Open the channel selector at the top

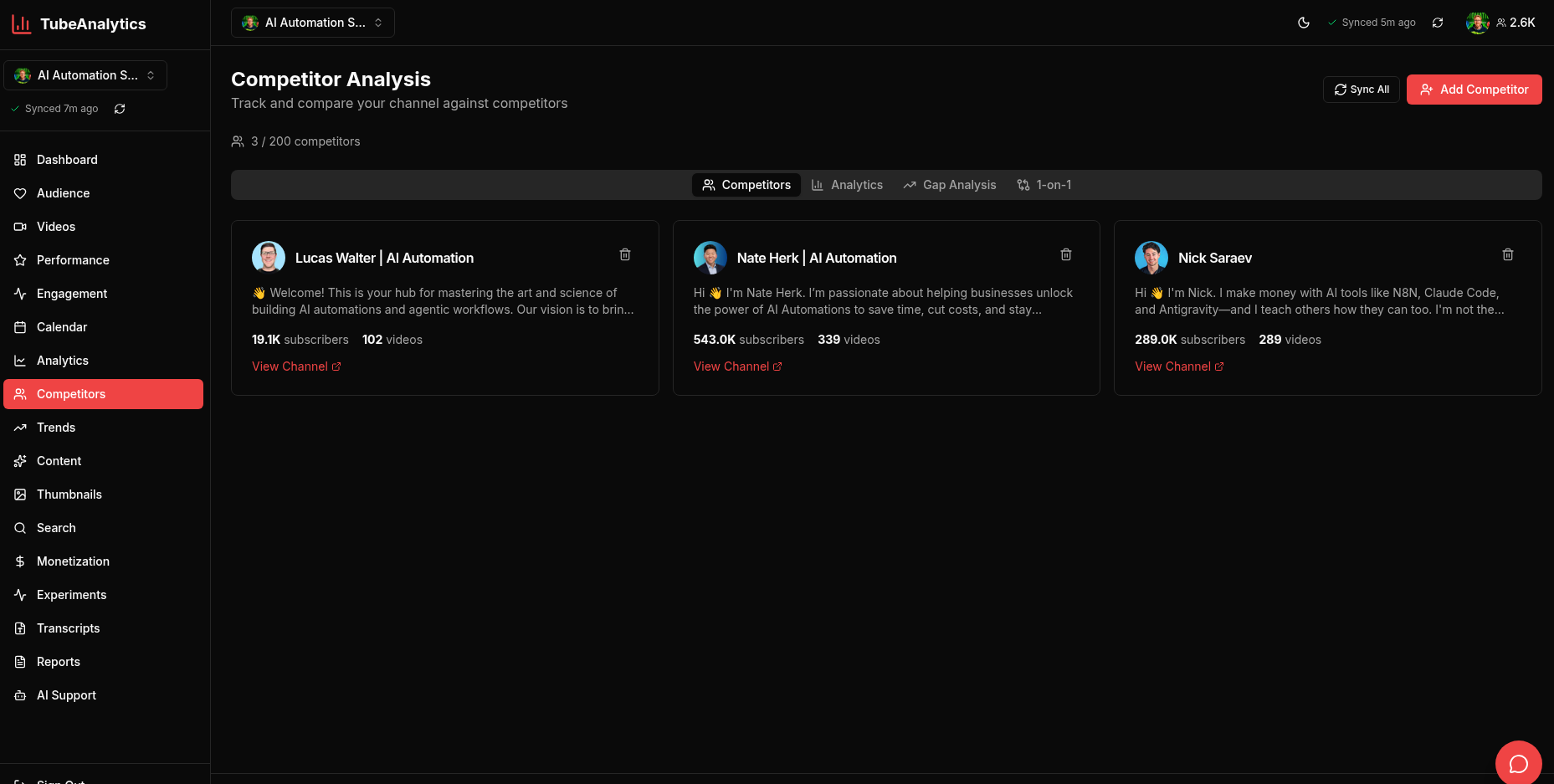[x=312, y=23]
